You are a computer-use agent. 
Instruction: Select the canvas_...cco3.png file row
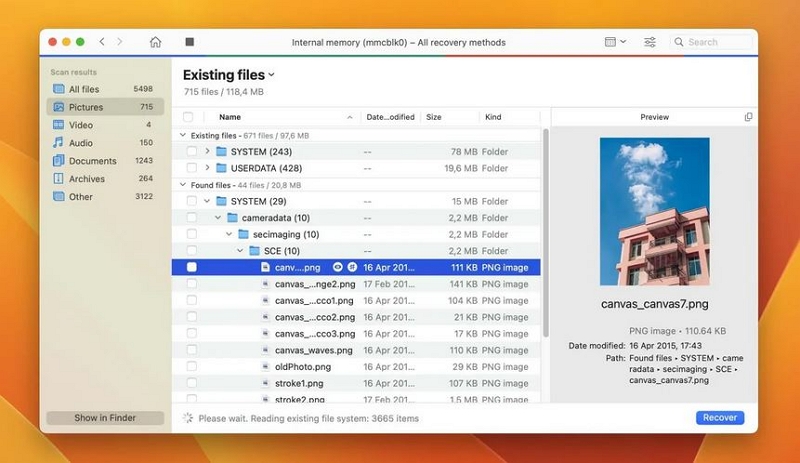click(356, 333)
